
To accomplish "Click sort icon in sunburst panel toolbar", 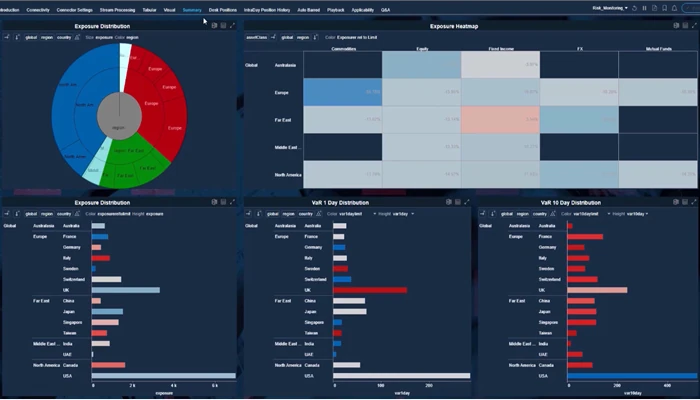I will [x=17, y=38].
